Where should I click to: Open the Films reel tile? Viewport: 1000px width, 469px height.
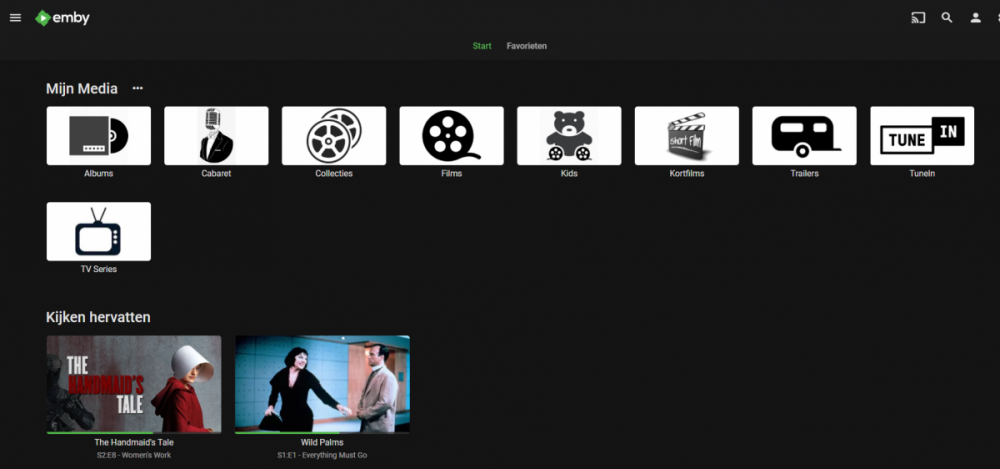pos(452,136)
